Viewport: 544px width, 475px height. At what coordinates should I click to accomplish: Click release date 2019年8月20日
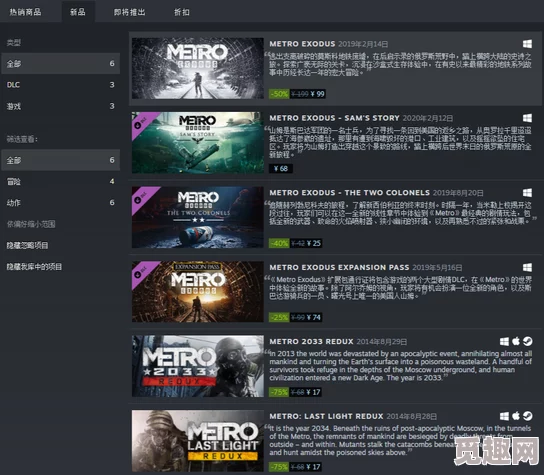click(x=458, y=193)
